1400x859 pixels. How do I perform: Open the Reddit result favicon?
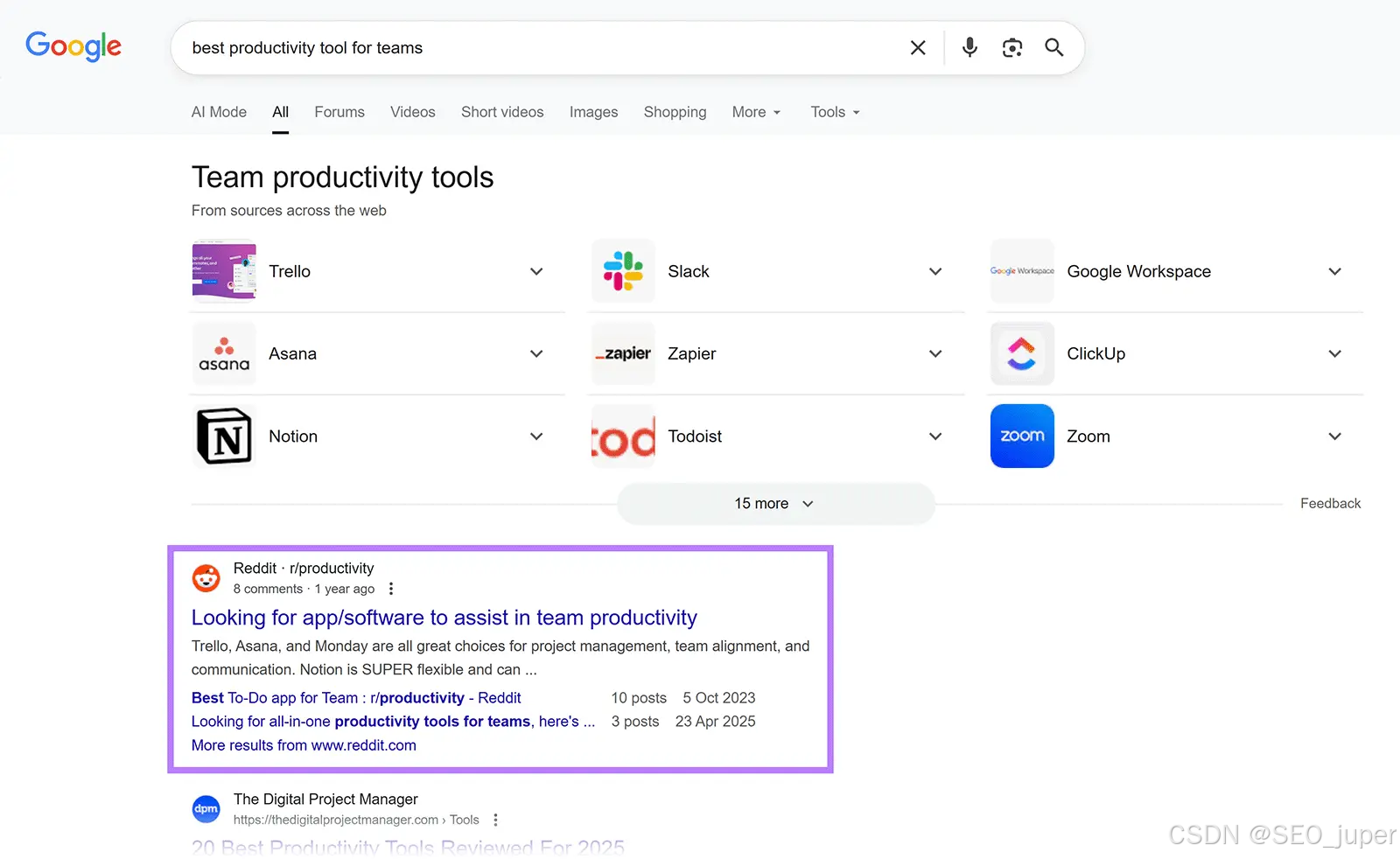[x=206, y=578]
